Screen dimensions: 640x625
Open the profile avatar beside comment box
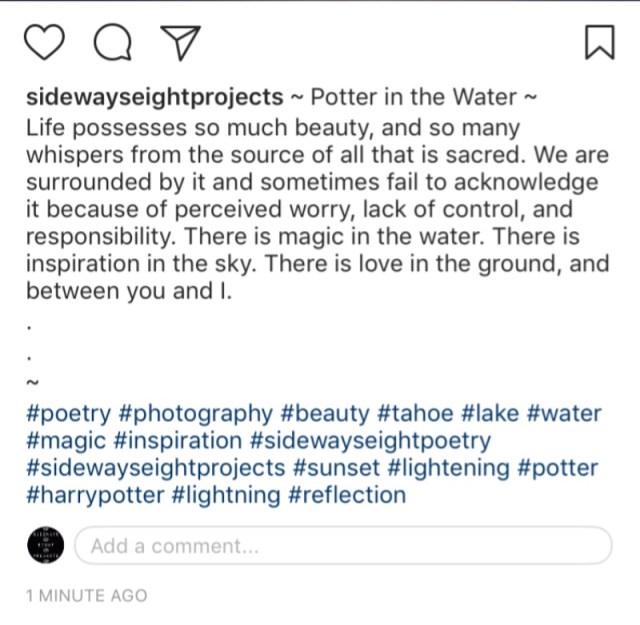45,546
